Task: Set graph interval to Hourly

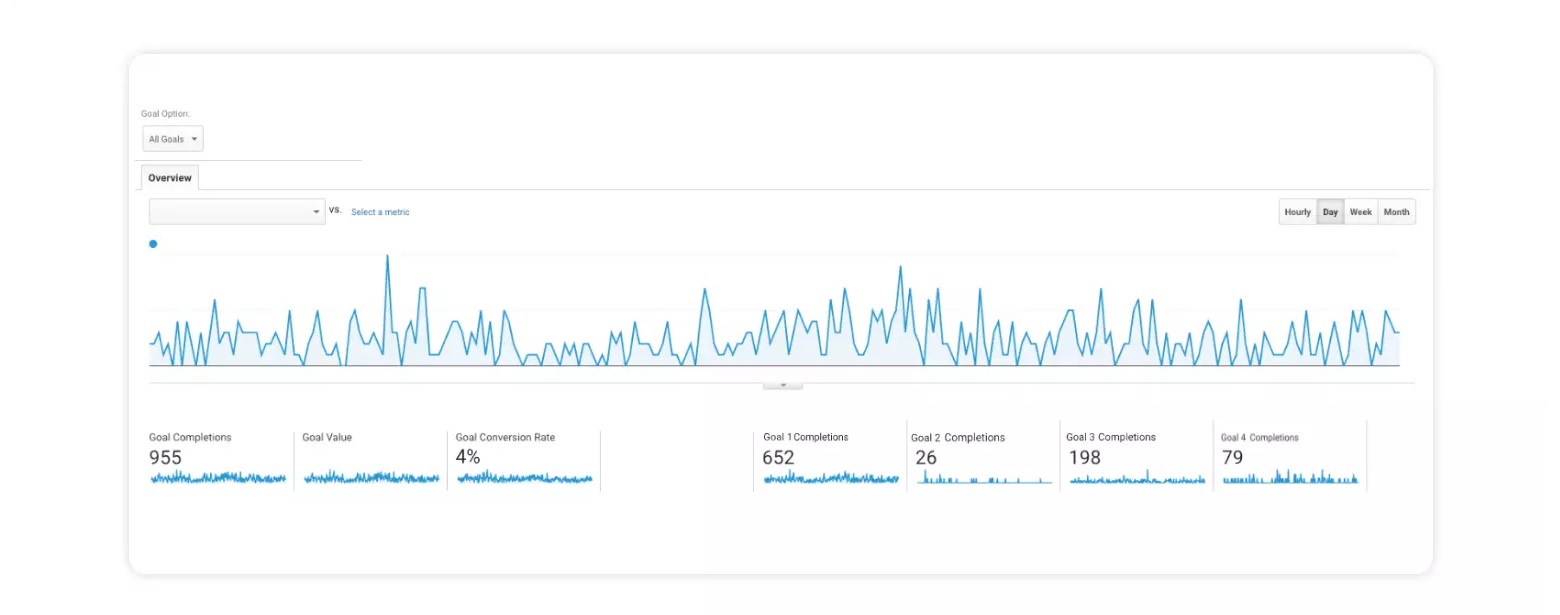Action: coord(1297,212)
